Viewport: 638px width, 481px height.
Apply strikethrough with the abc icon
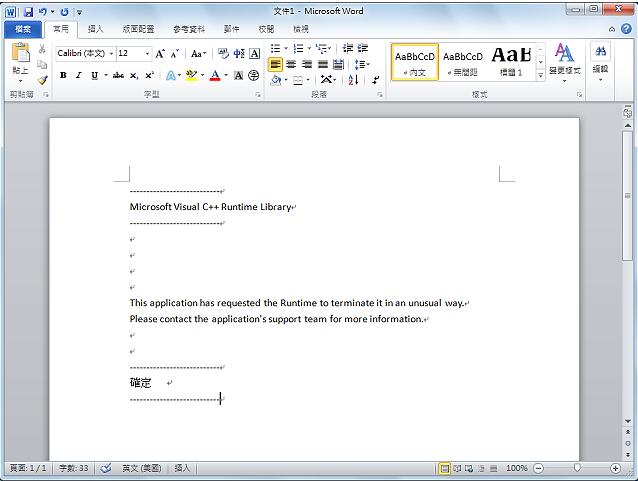point(118,75)
